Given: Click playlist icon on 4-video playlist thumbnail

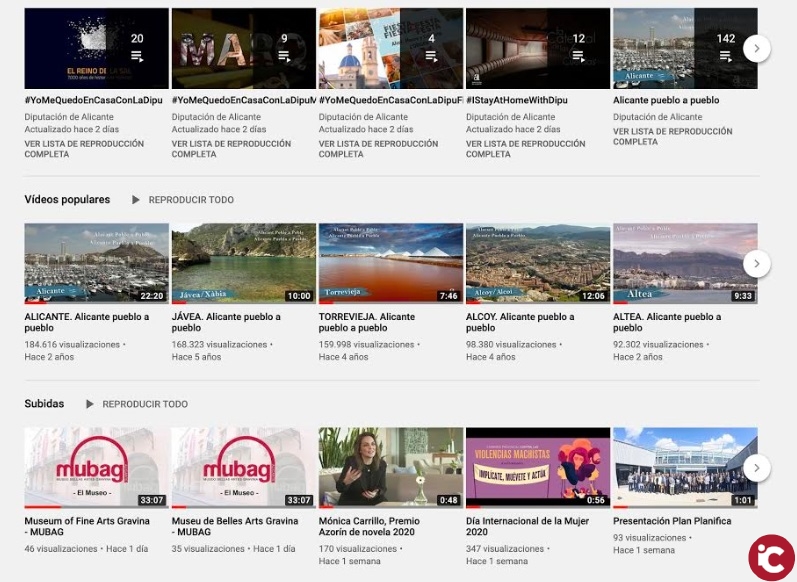Looking at the screenshot, I should (431, 57).
